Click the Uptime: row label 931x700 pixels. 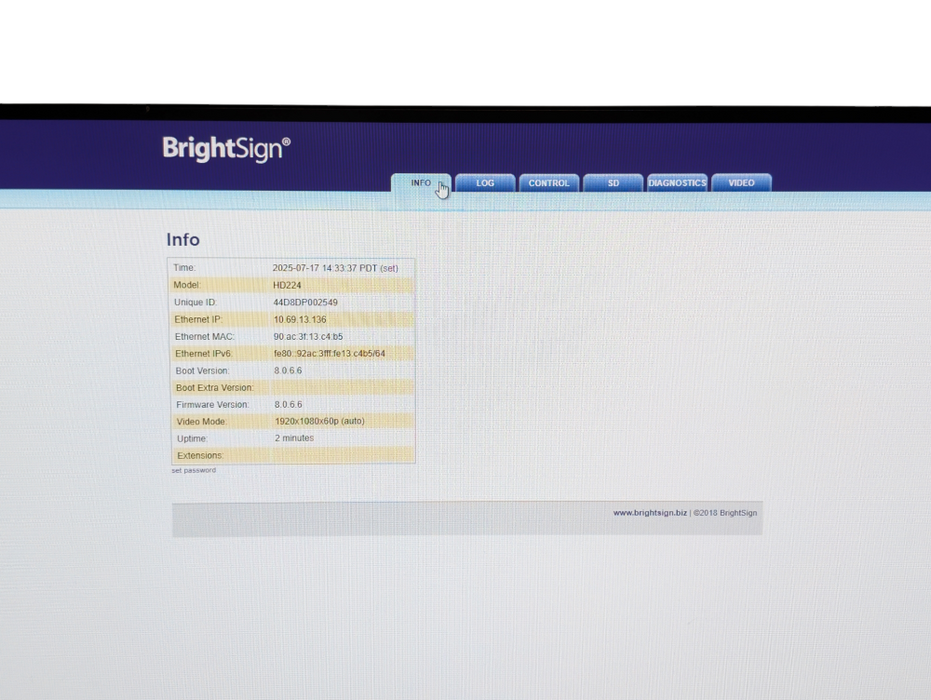tap(192, 439)
